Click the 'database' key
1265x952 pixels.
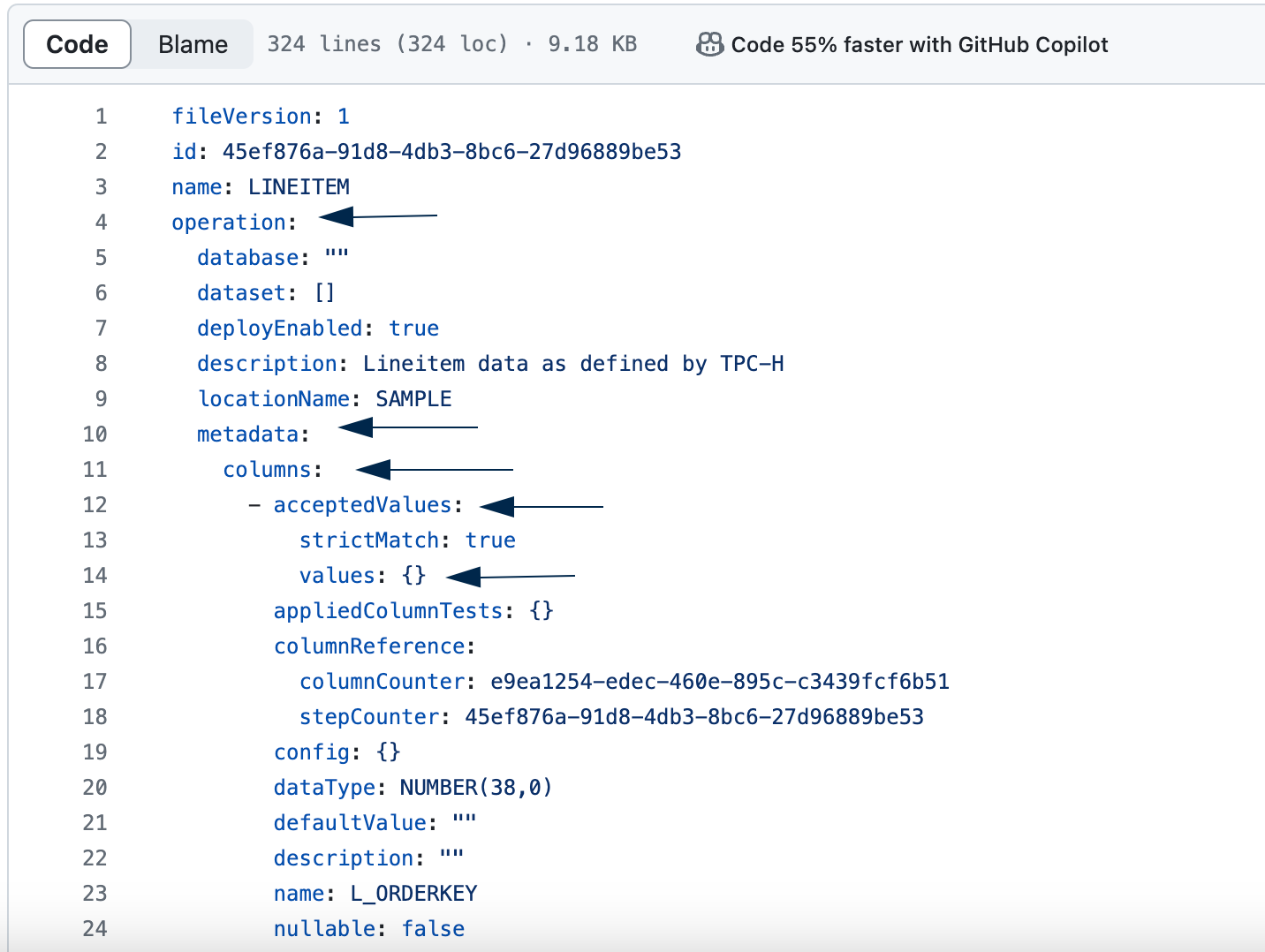(x=248, y=258)
